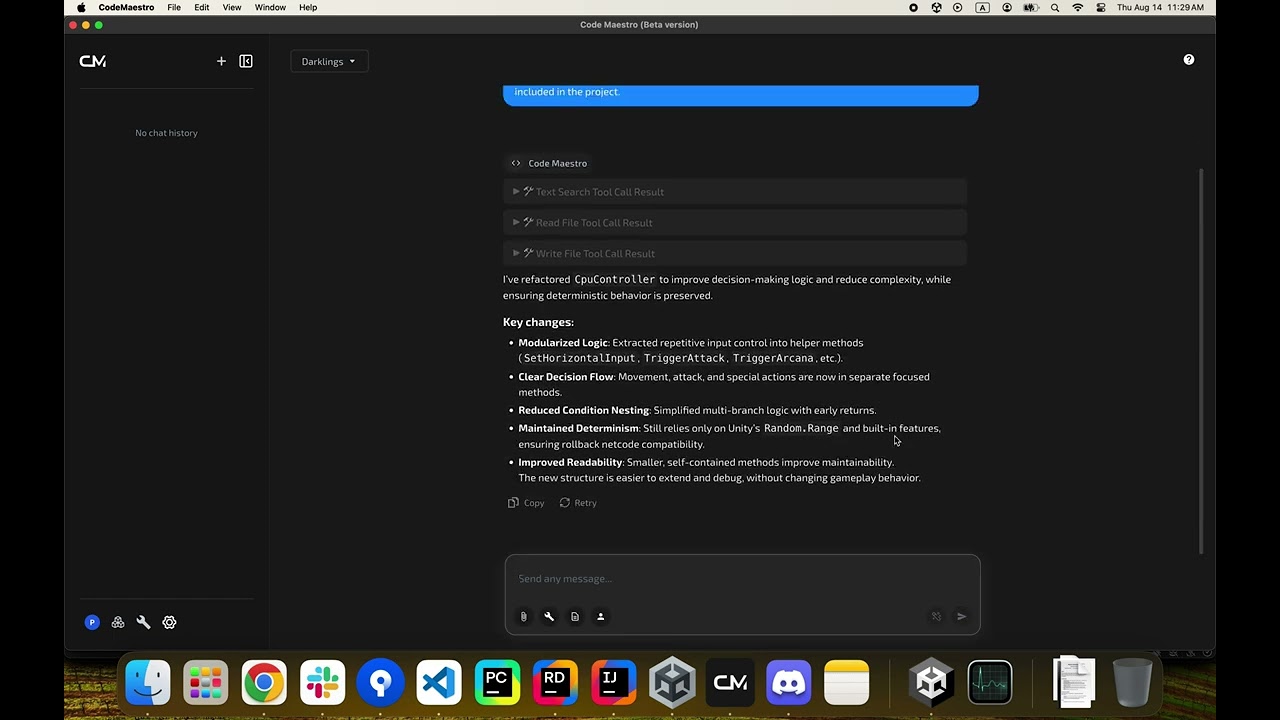Open the File menu
Viewport: 1280px width, 720px height.
[x=174, y=7]
